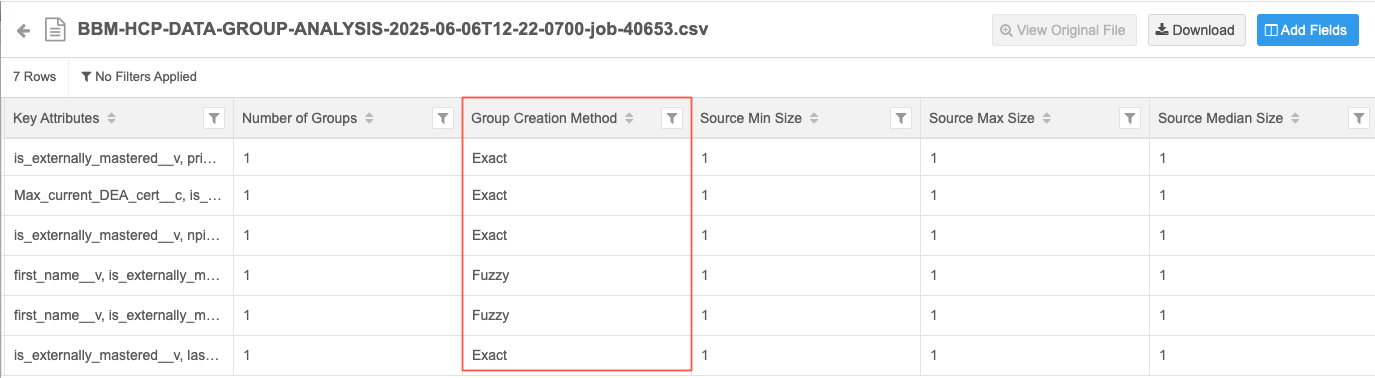
Task: Open filter for Group Creation Method column
Action: (672, 118)
